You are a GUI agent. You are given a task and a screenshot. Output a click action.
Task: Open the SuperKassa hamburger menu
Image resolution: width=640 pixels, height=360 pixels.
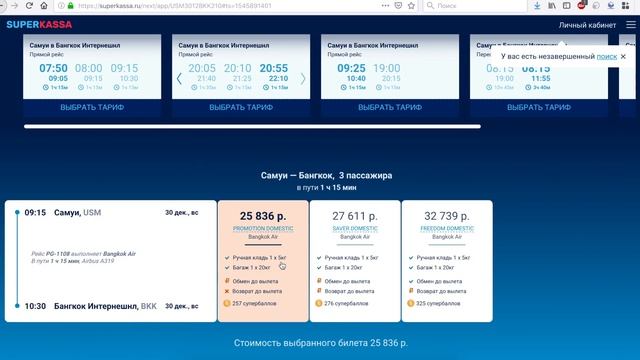point(631,24)
